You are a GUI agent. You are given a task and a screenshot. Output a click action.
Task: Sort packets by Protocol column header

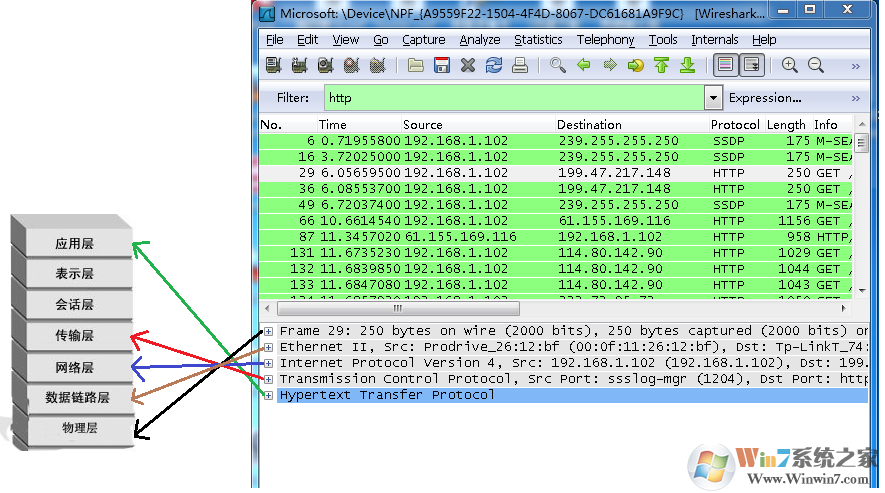[x=735, y=125]
